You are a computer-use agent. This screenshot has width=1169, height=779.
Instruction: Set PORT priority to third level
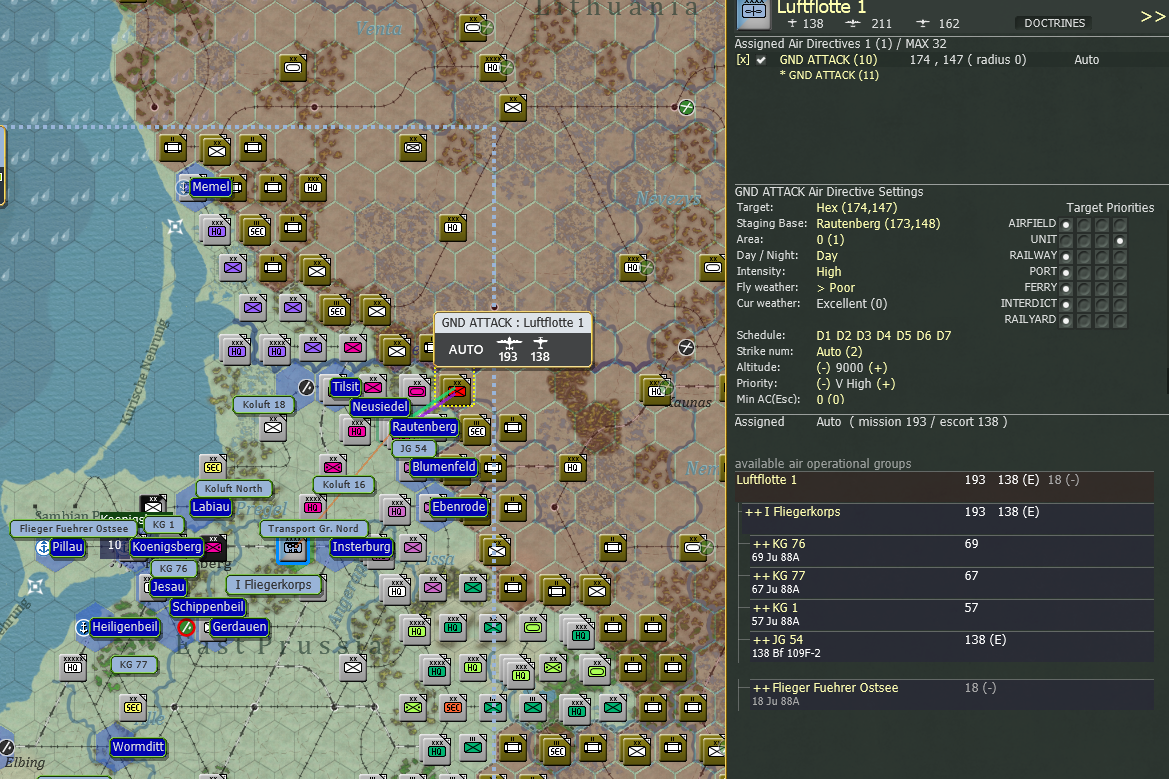coord(1102,272)
